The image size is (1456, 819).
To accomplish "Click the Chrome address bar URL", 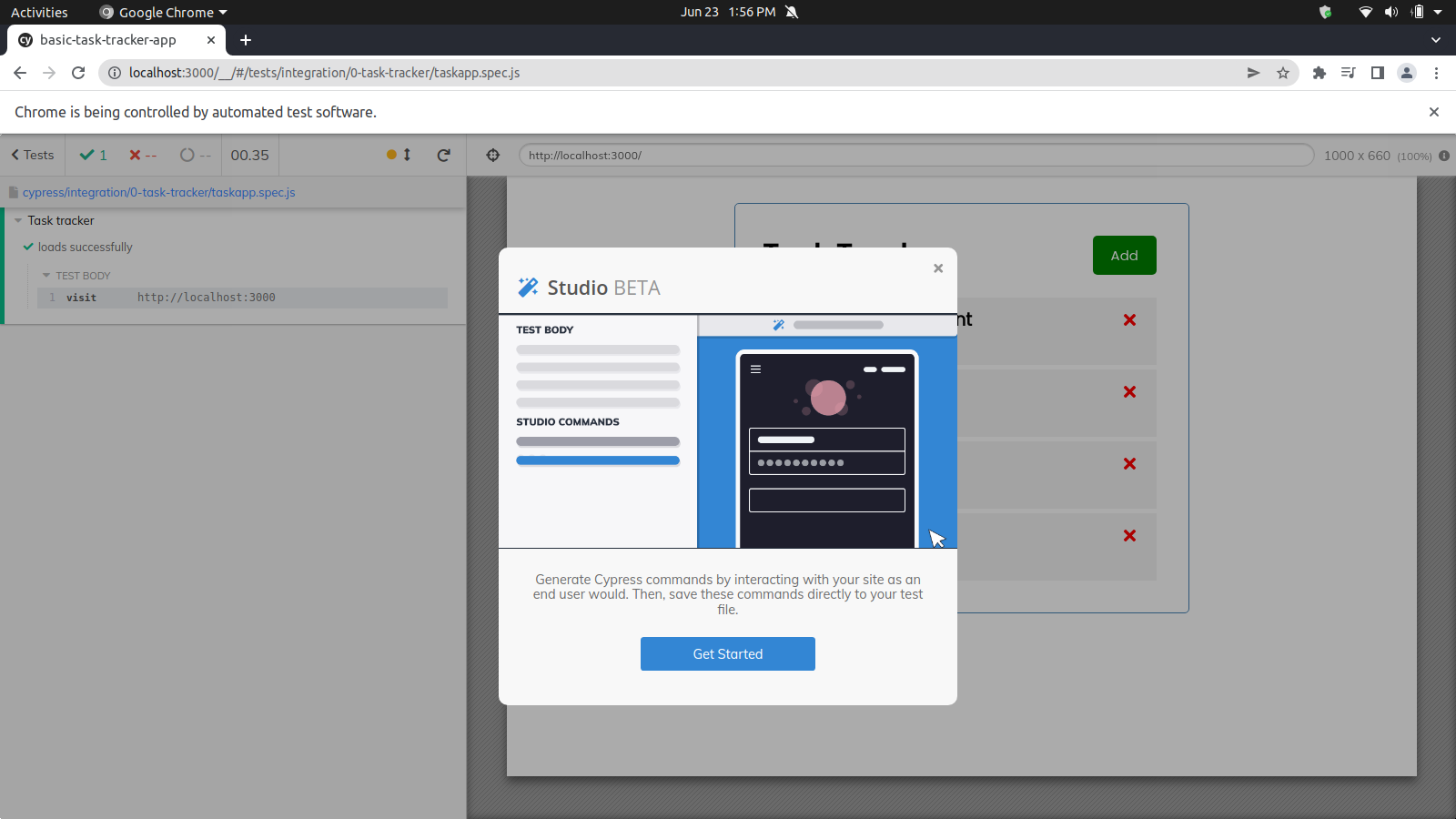I will [324, 73].
